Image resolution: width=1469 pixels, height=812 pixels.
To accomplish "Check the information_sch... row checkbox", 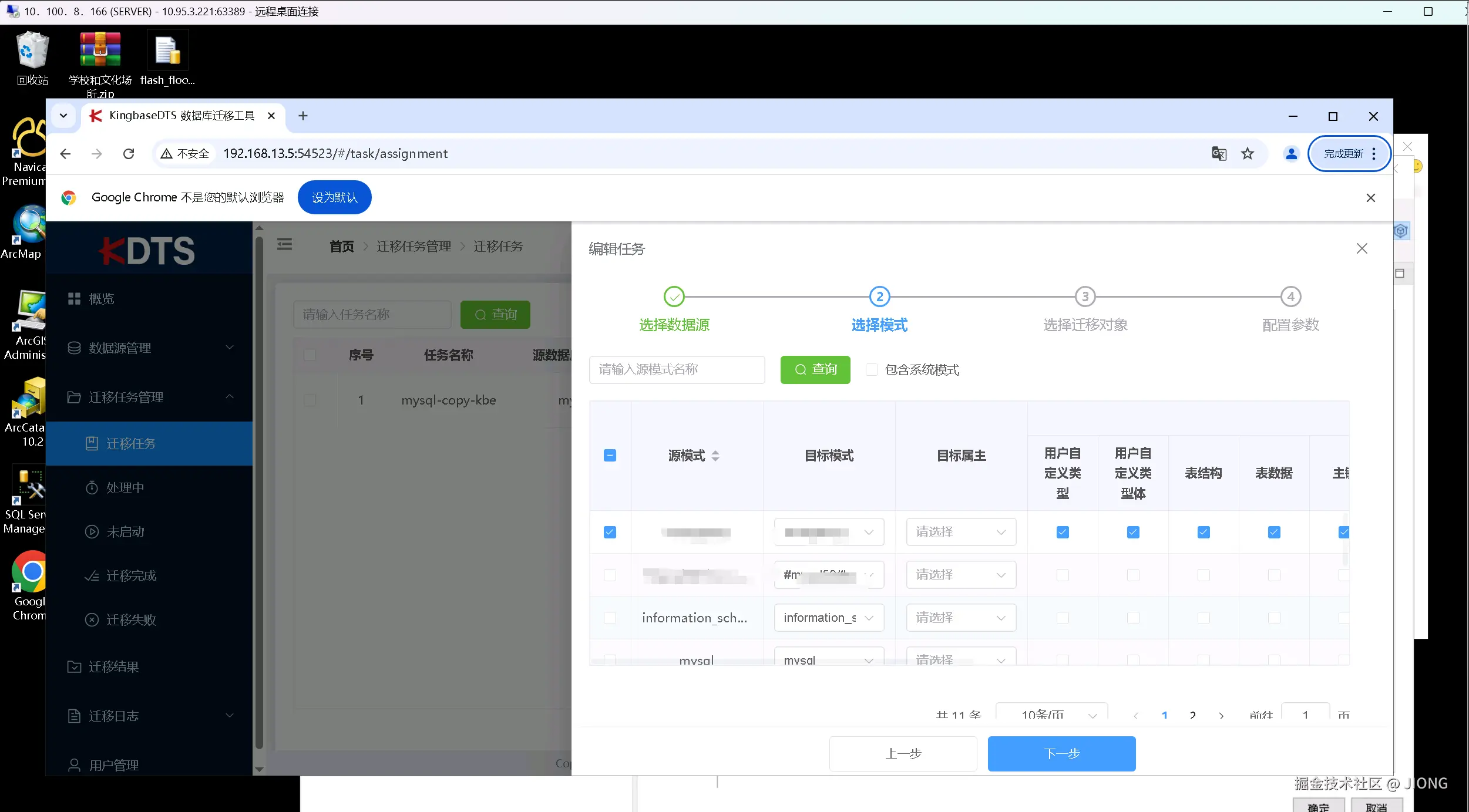I will (610, 618).
